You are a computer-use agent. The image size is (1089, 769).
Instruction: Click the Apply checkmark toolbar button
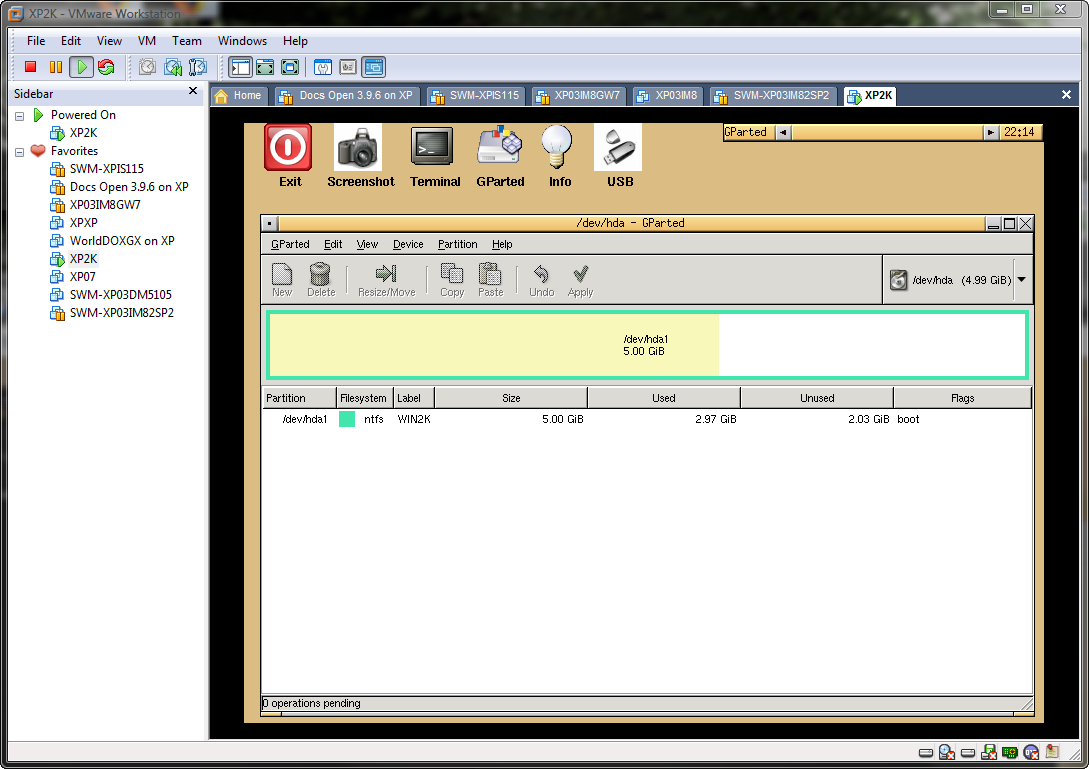point(581,280)
